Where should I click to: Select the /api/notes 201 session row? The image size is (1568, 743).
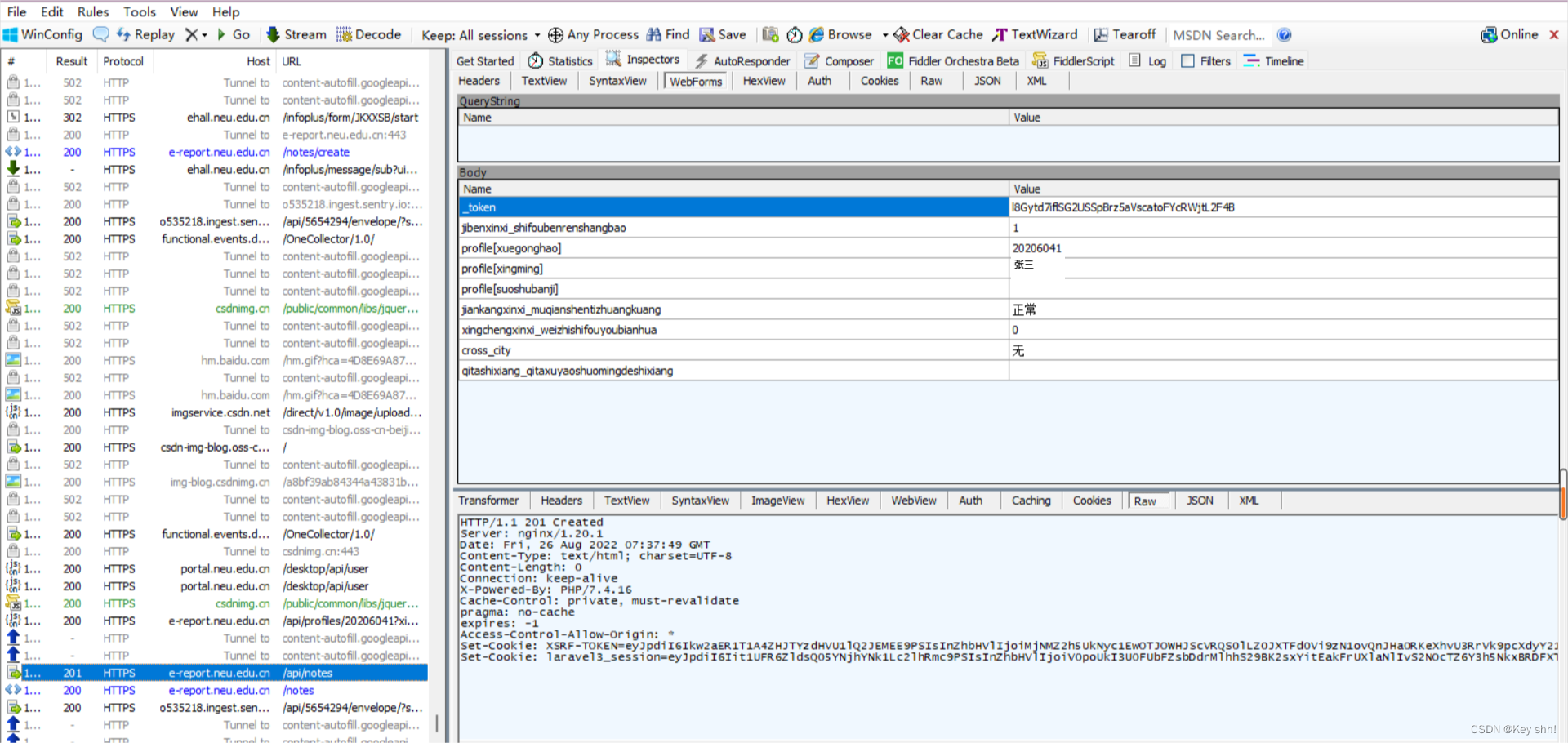(x=216, y=673)
